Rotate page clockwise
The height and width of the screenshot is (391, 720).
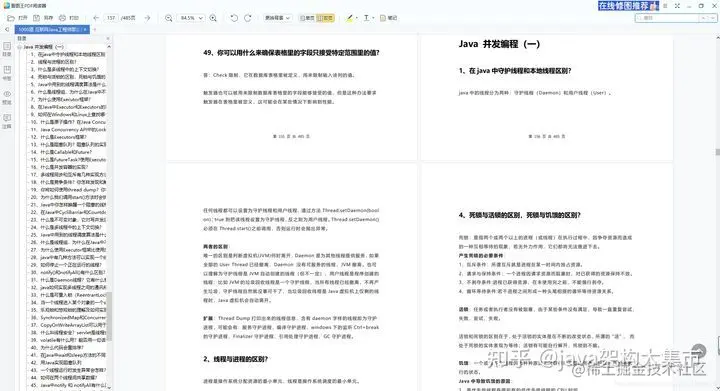point(248,18)
